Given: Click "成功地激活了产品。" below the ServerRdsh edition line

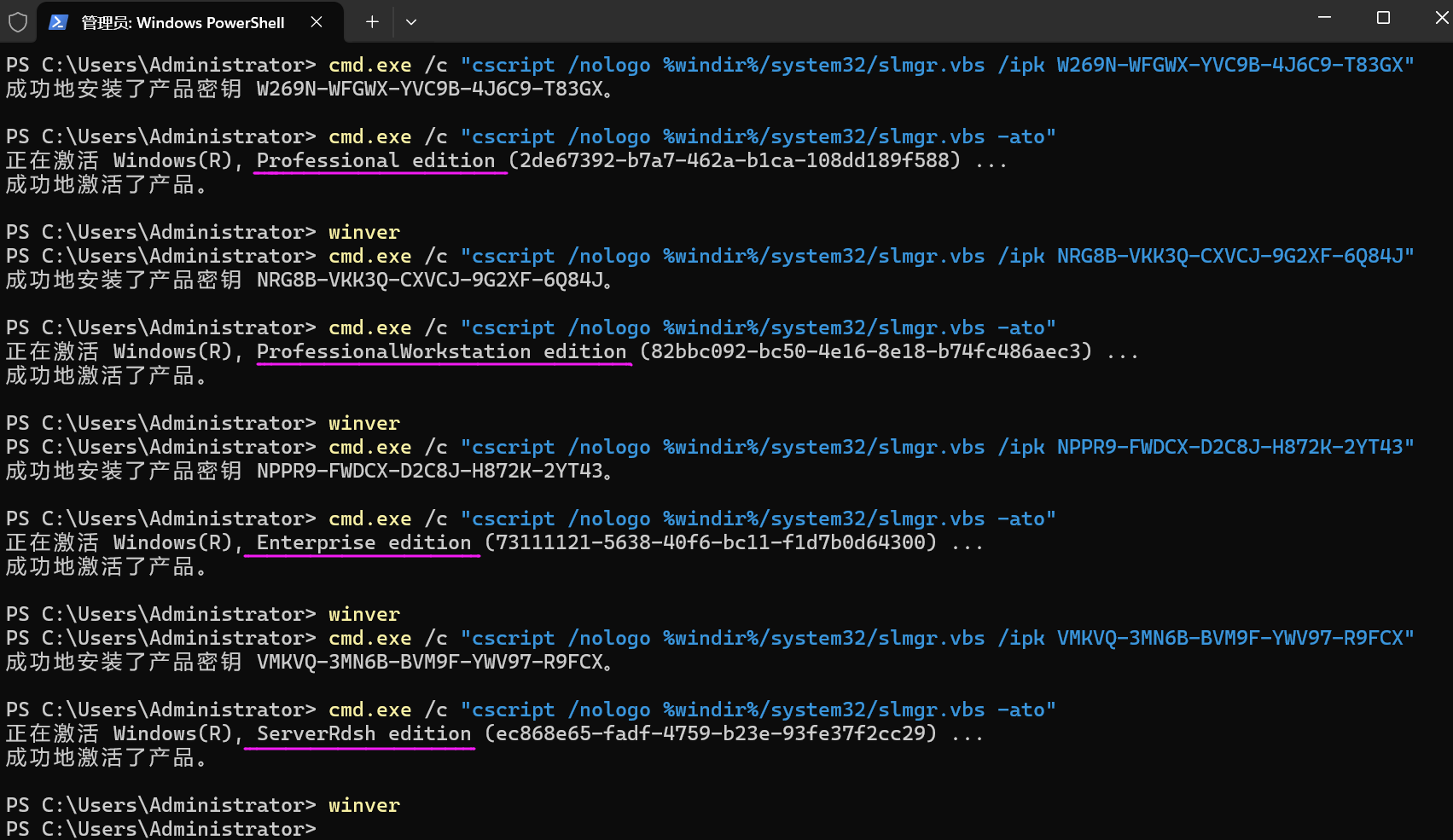Looking at the screenshot, I should tap(107, 757).
